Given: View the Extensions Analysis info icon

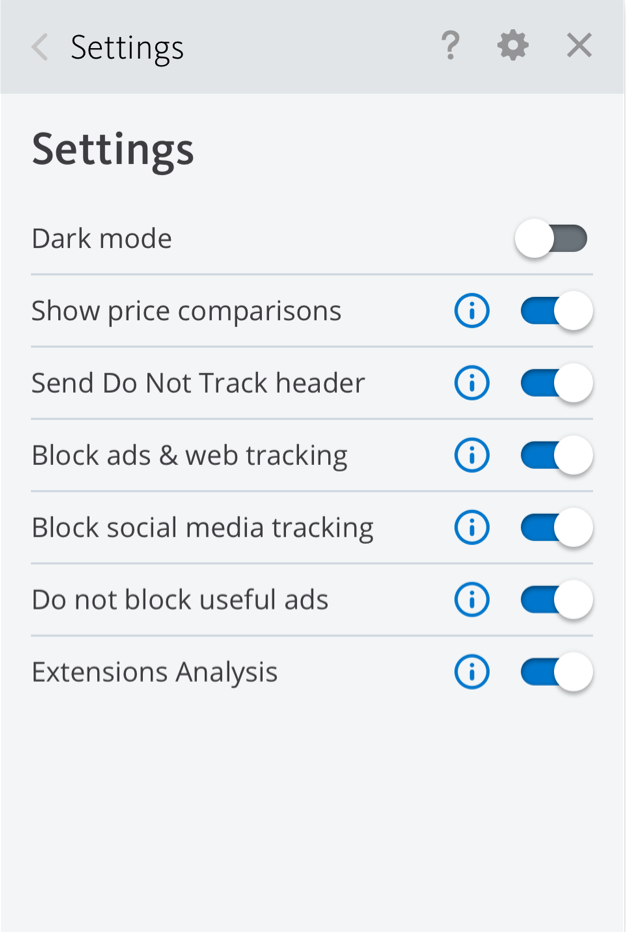Looking at the screenshot, I should (x=471, y=672).
